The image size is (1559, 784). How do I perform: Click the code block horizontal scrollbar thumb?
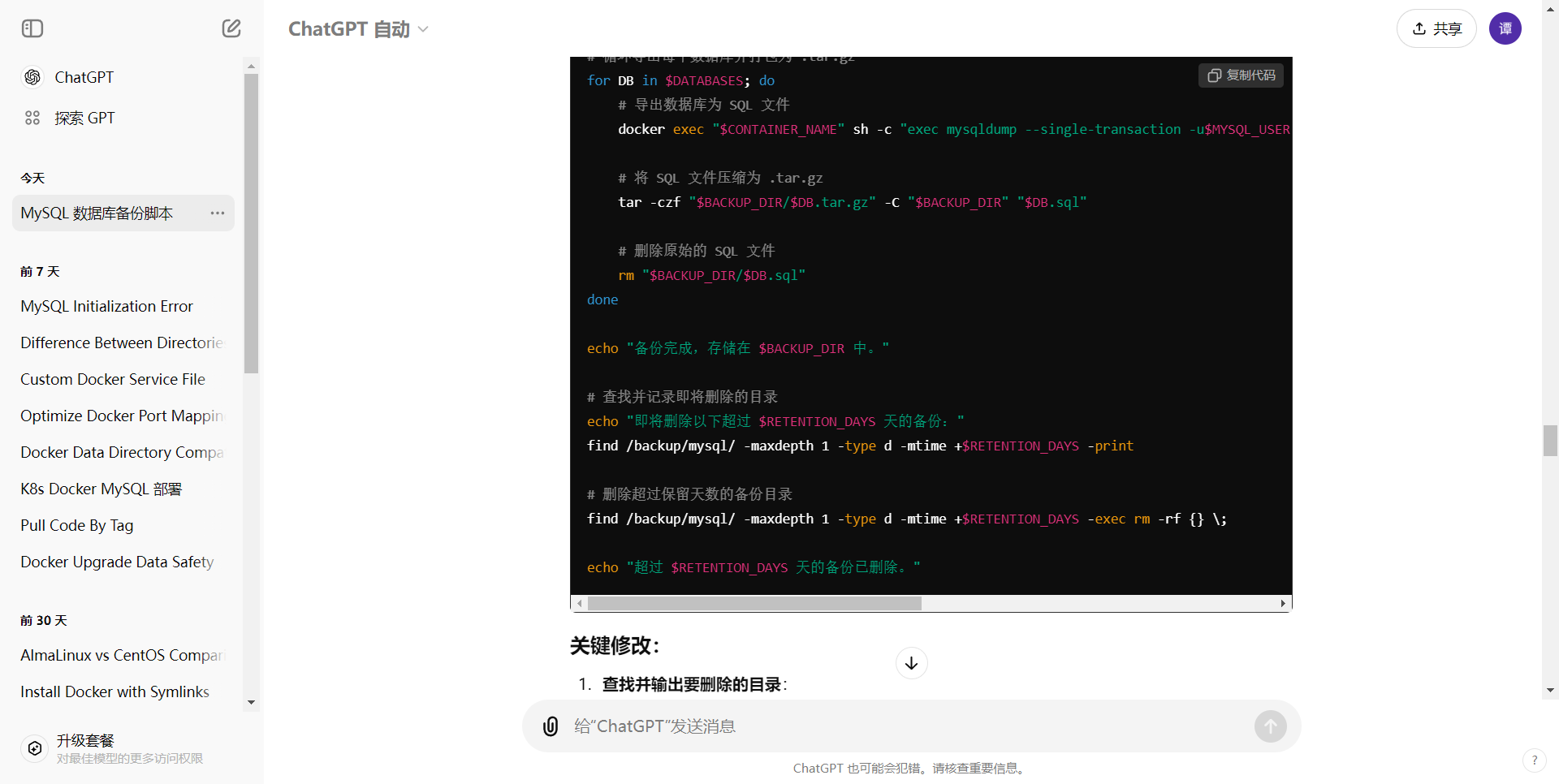pos(754,604)
